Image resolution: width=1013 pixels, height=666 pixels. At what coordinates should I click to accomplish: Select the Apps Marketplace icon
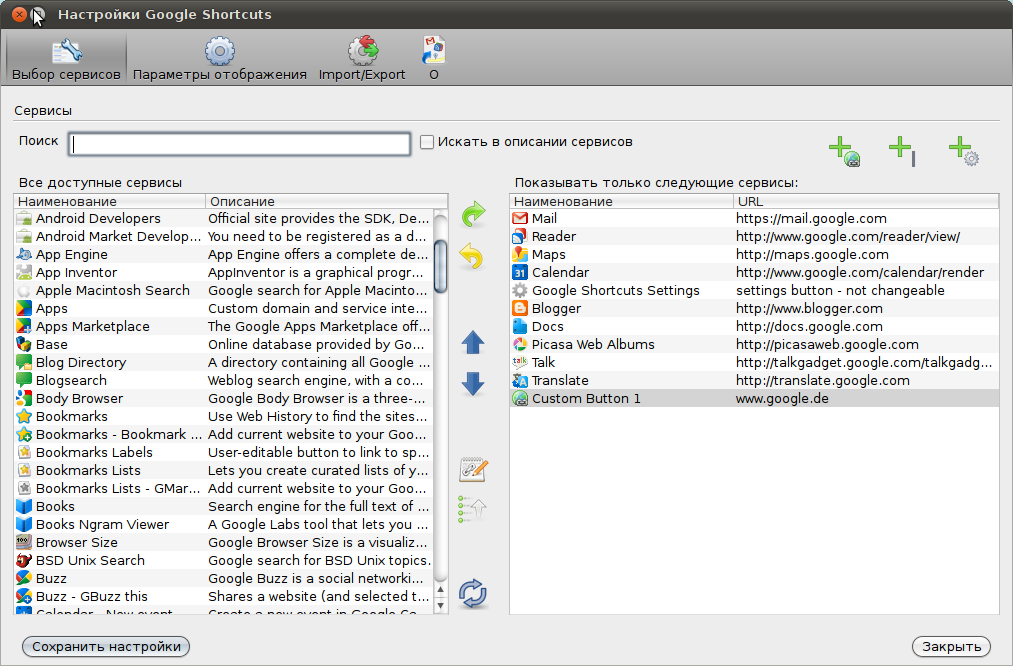pyautogui.click(x=24, y=326)
